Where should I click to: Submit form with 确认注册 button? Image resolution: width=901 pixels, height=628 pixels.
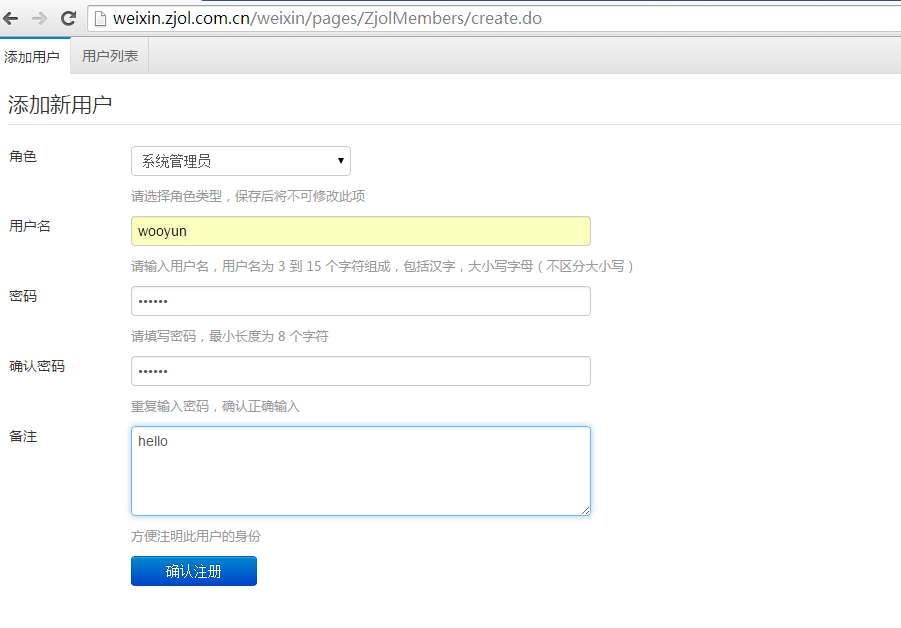coord(194,571)
